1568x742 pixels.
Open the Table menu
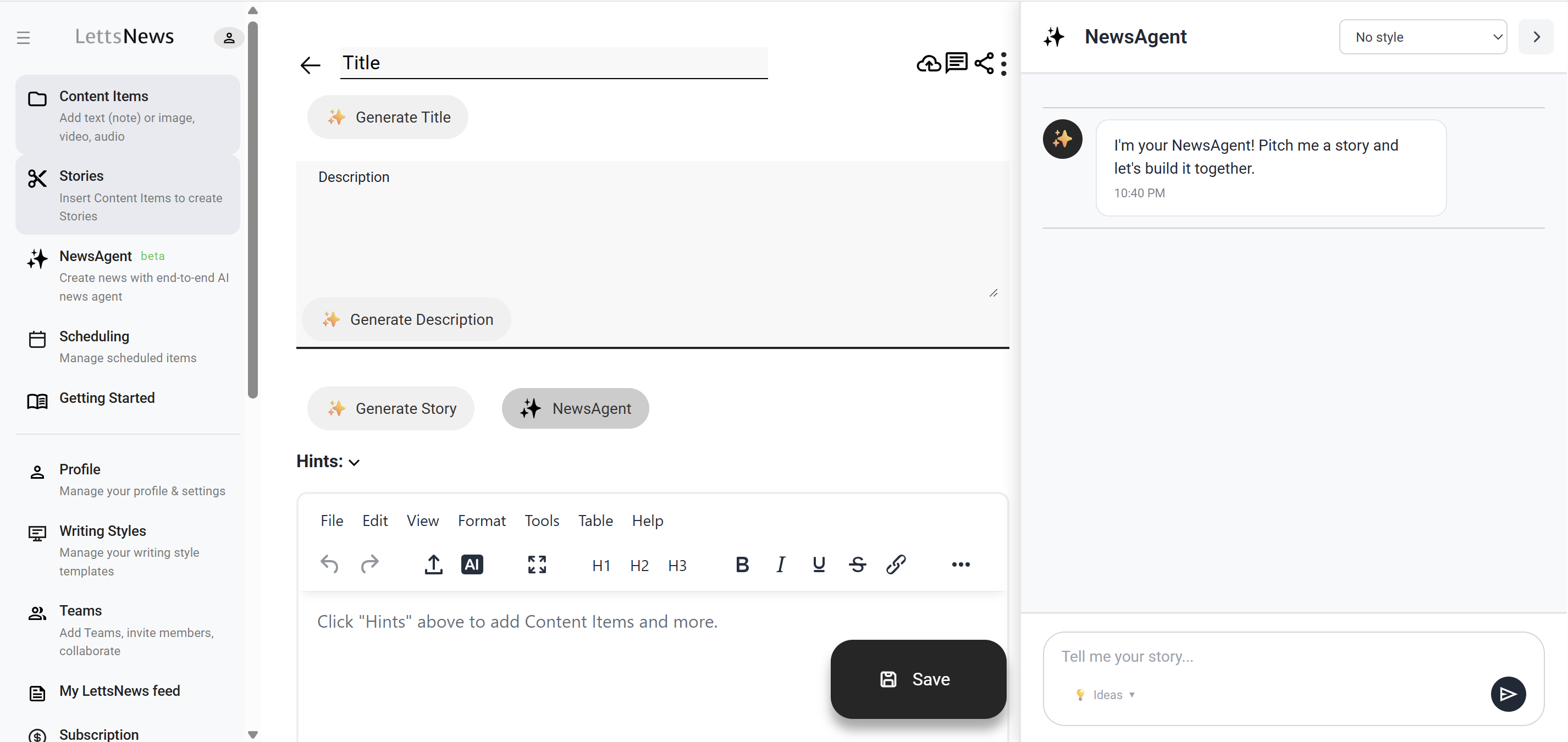pos(595,520)
